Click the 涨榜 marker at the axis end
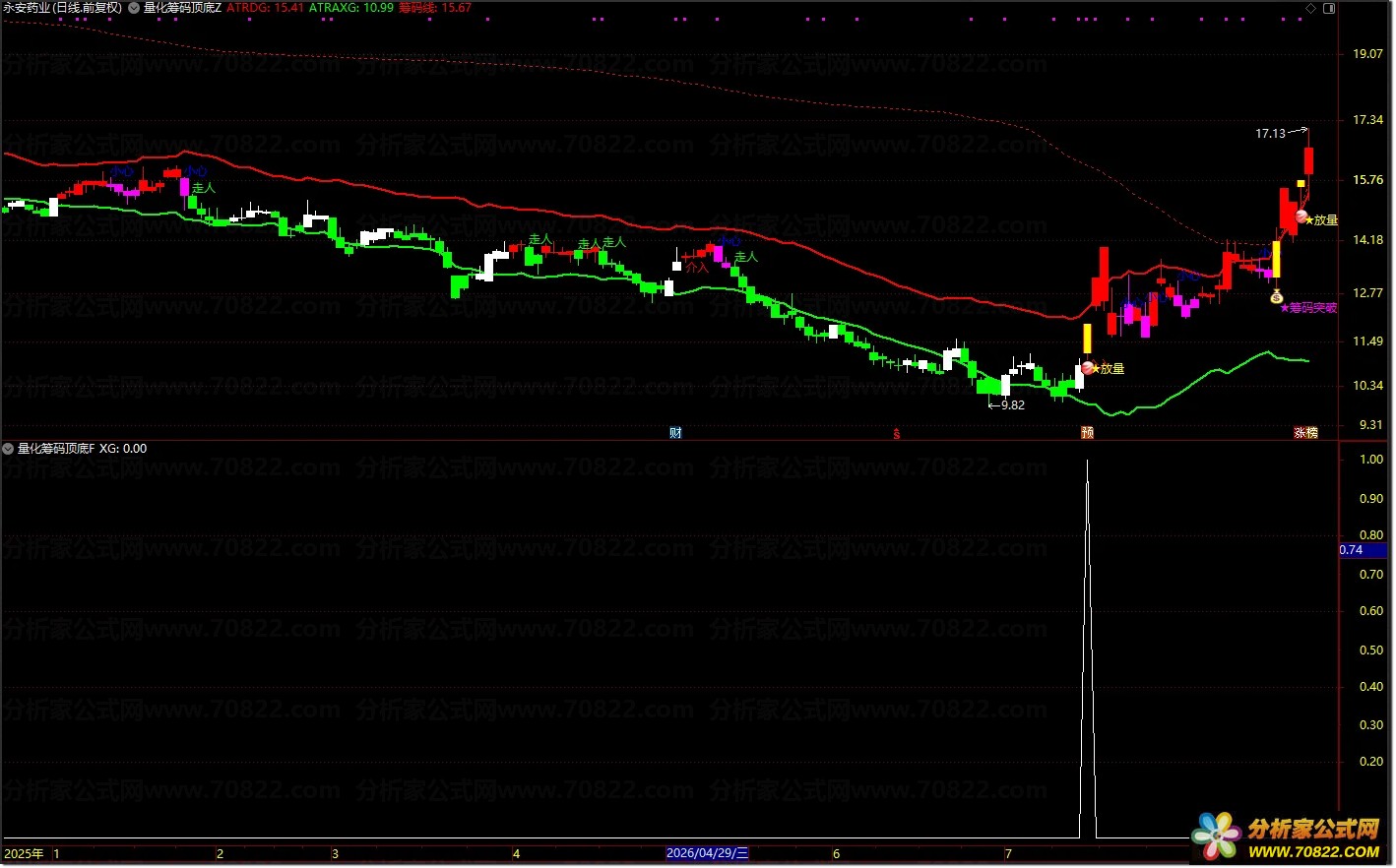The width and height of the screenshot is (1396, 868). (x=1305, y=433)
